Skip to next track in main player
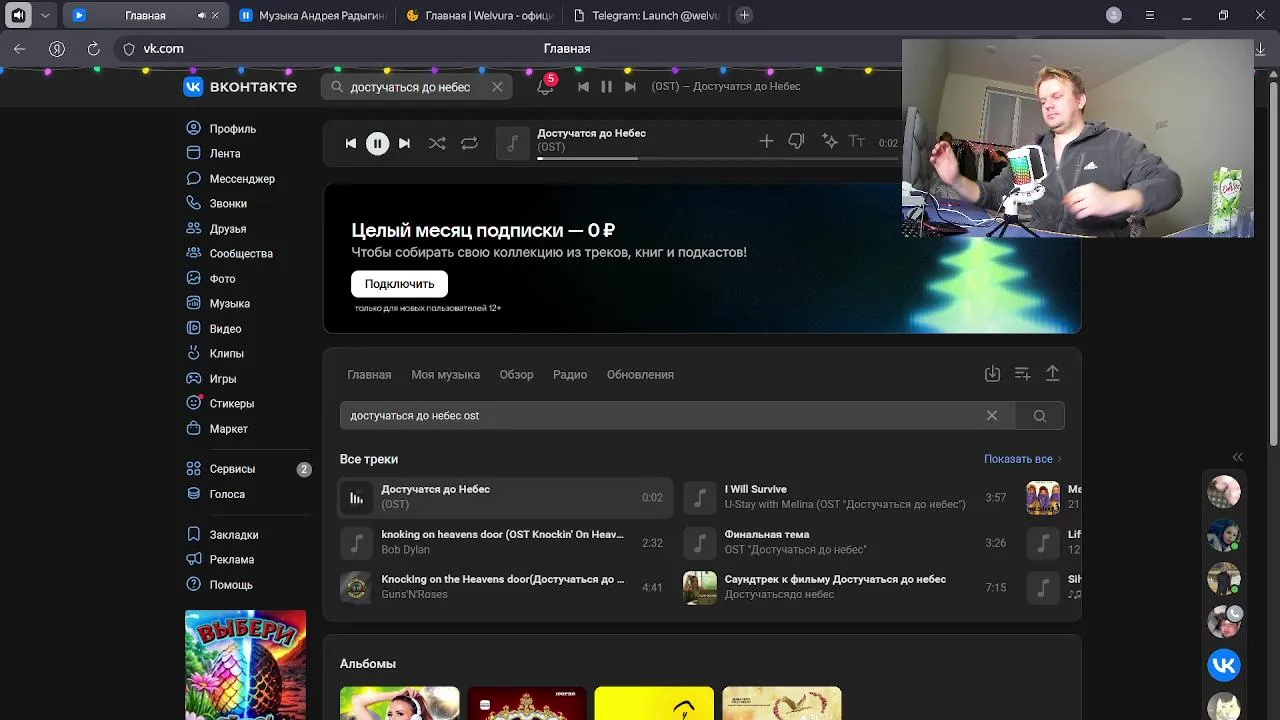 pos(404,143)
